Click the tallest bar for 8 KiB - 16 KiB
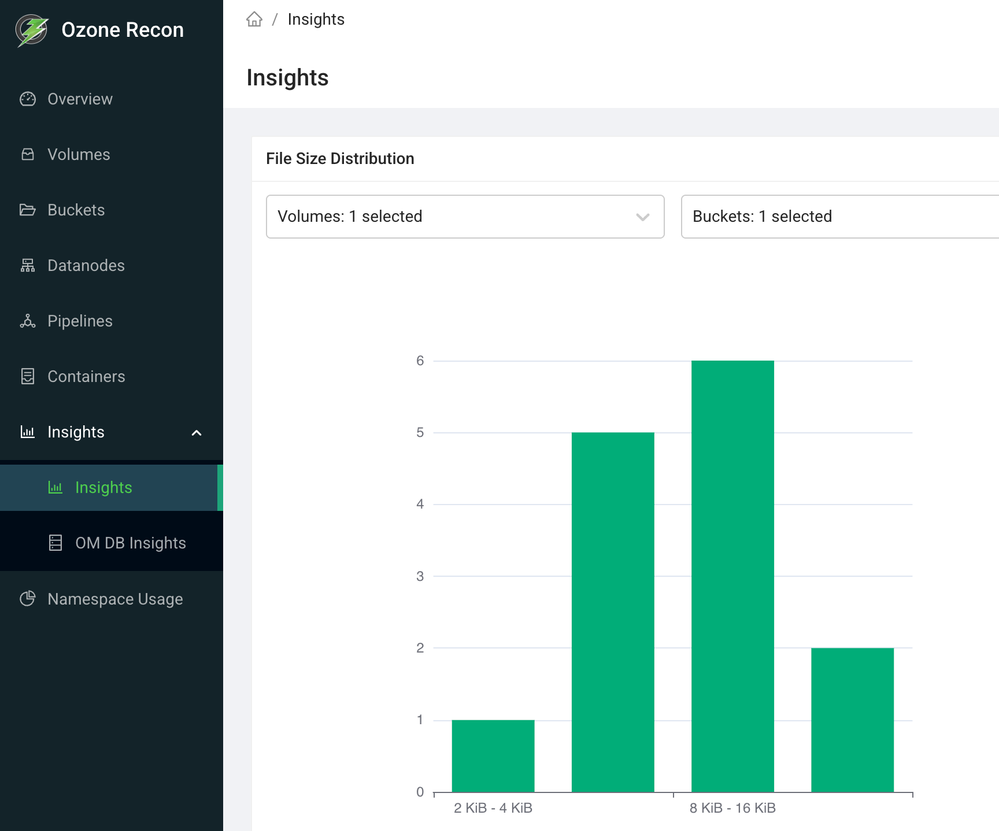 pyautogui.click(x=732, y=576)
